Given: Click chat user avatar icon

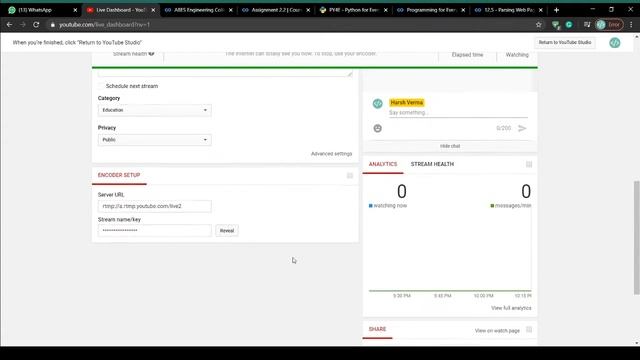Looking at the screenshot, I should [378, 103].
